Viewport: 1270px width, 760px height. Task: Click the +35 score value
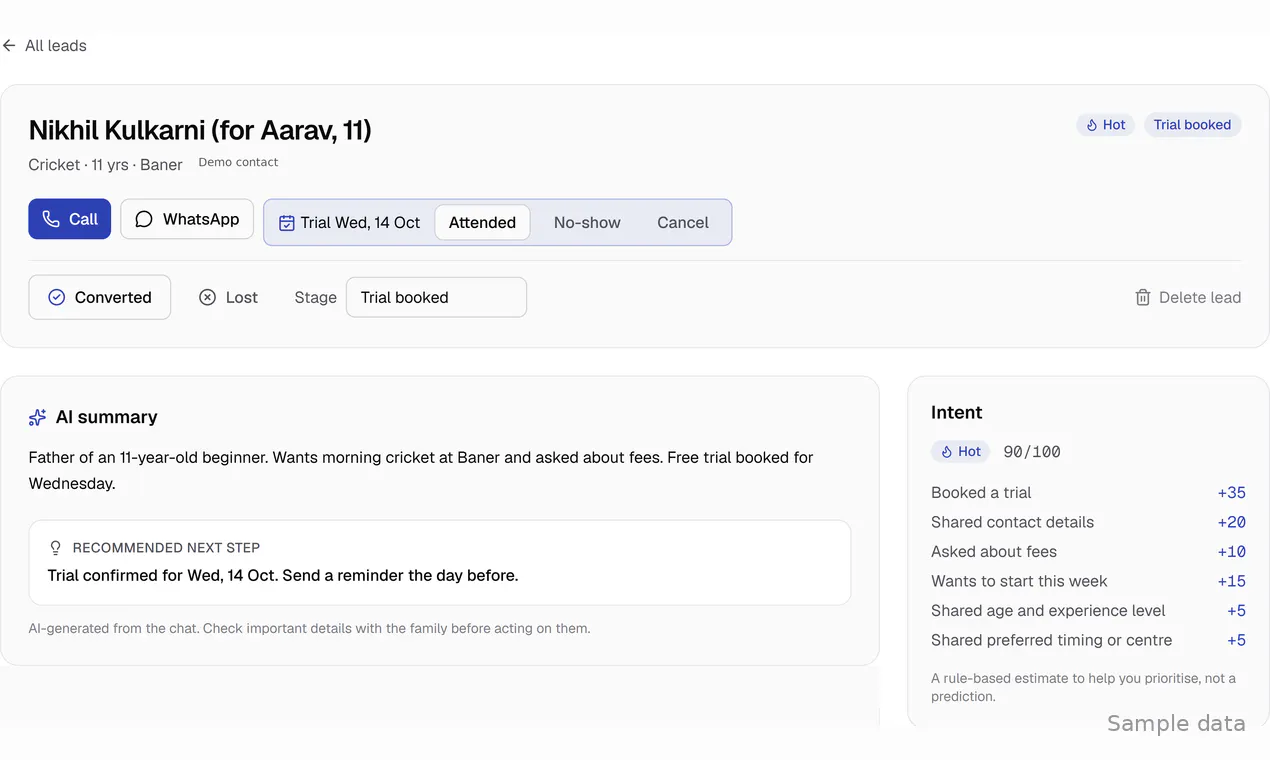1231,492
